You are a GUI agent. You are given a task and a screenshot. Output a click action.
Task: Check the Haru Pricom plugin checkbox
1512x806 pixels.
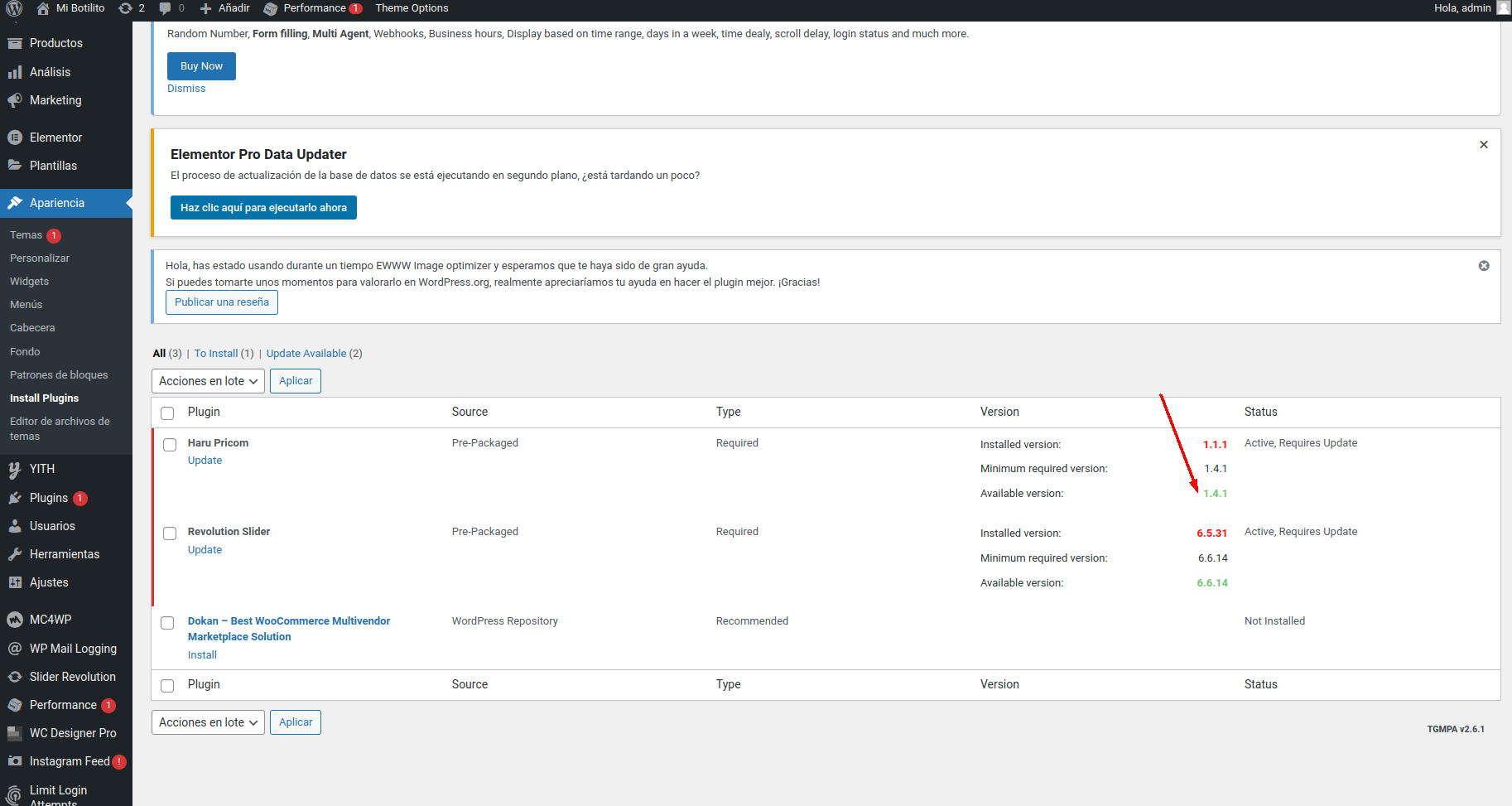click(x=170, y=445)
